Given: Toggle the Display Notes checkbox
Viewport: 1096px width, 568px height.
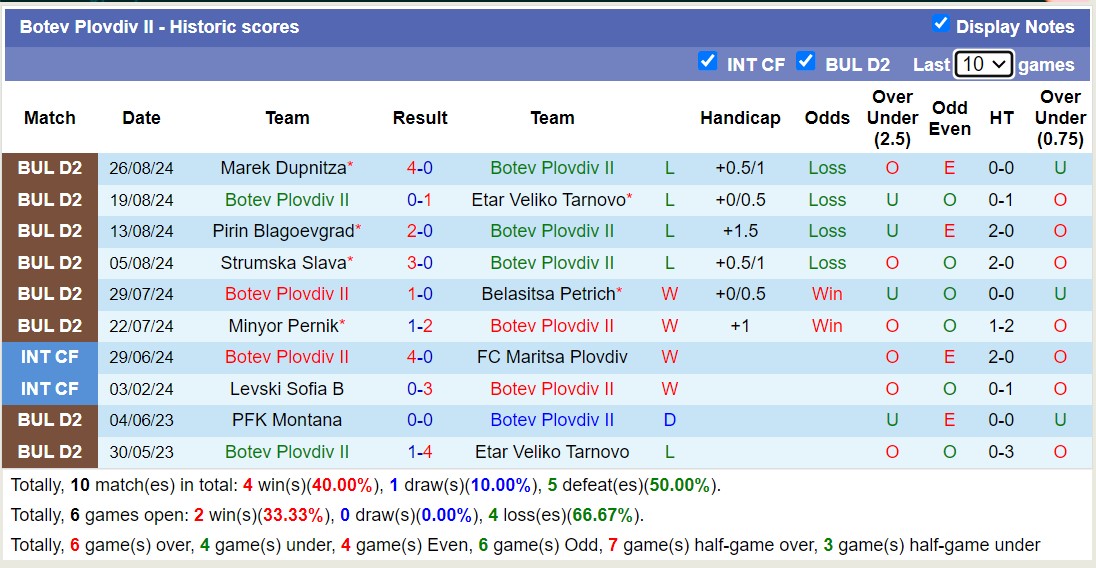Looking at the screenshot, I should pyautogui.click(x=940, y=24).
